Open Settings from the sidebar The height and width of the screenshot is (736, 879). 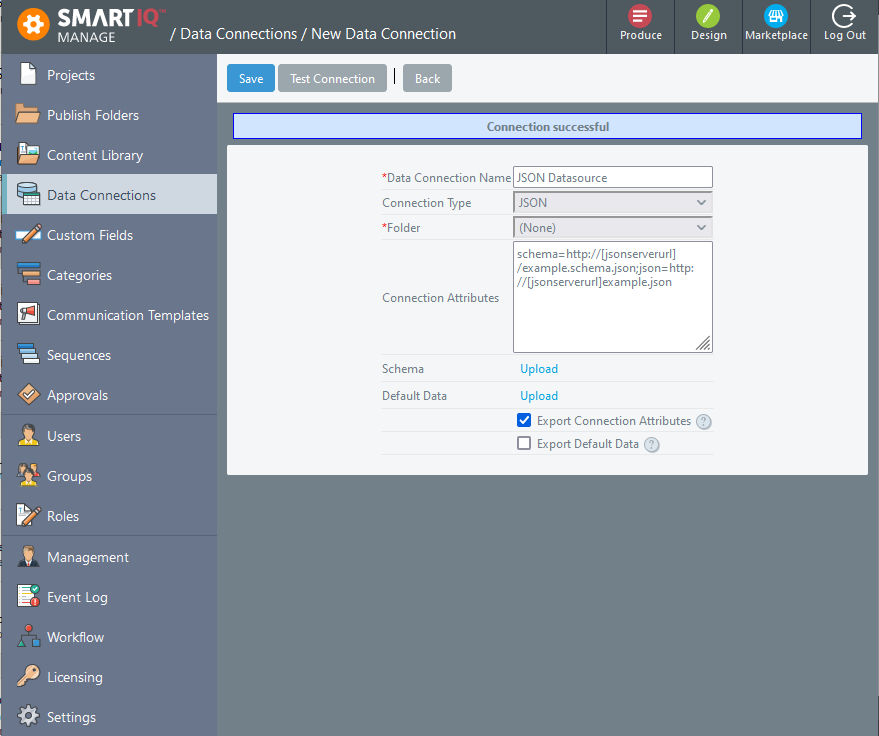point(71,718)
